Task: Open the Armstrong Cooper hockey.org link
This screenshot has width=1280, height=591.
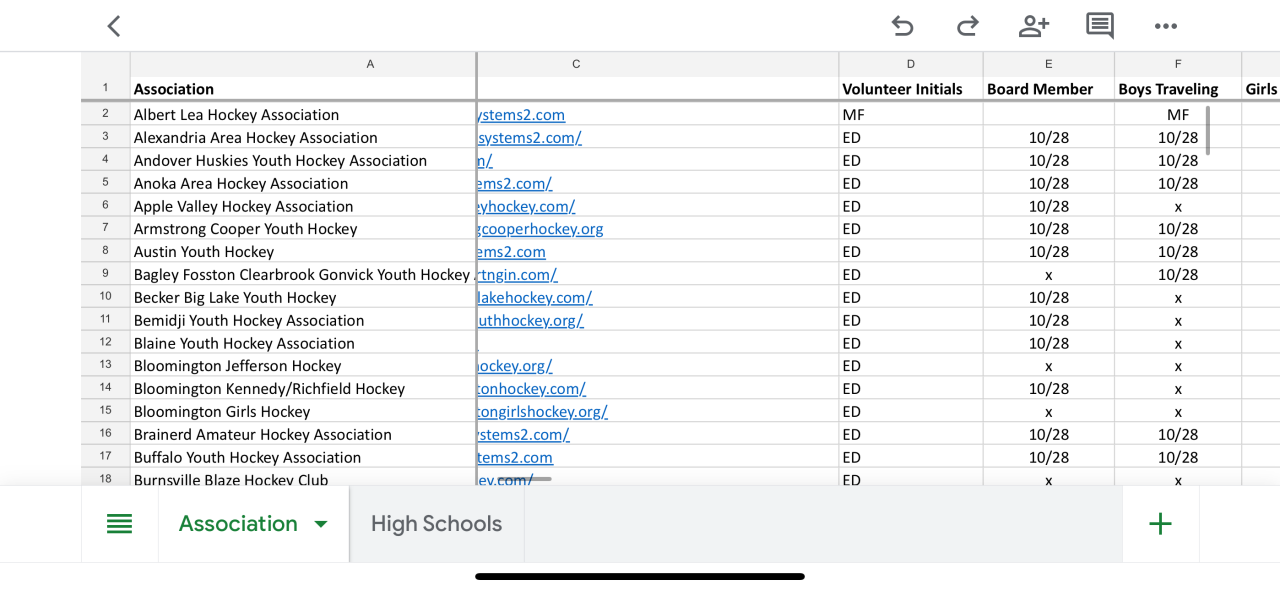Action: 541,229
